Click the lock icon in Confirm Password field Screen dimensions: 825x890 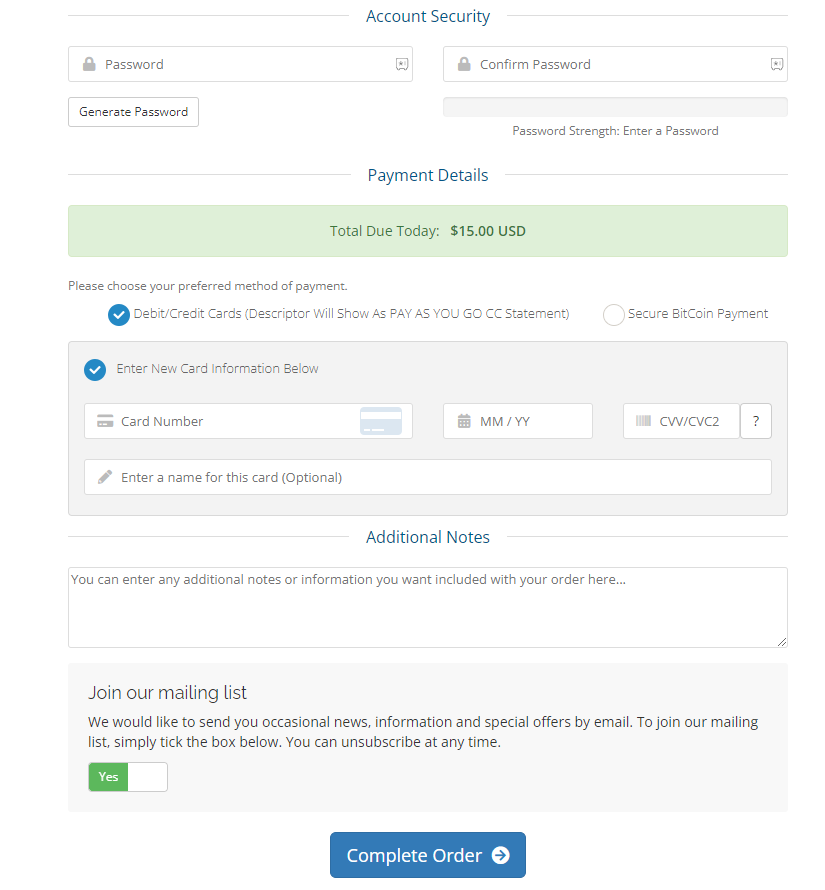coord(464,63)
